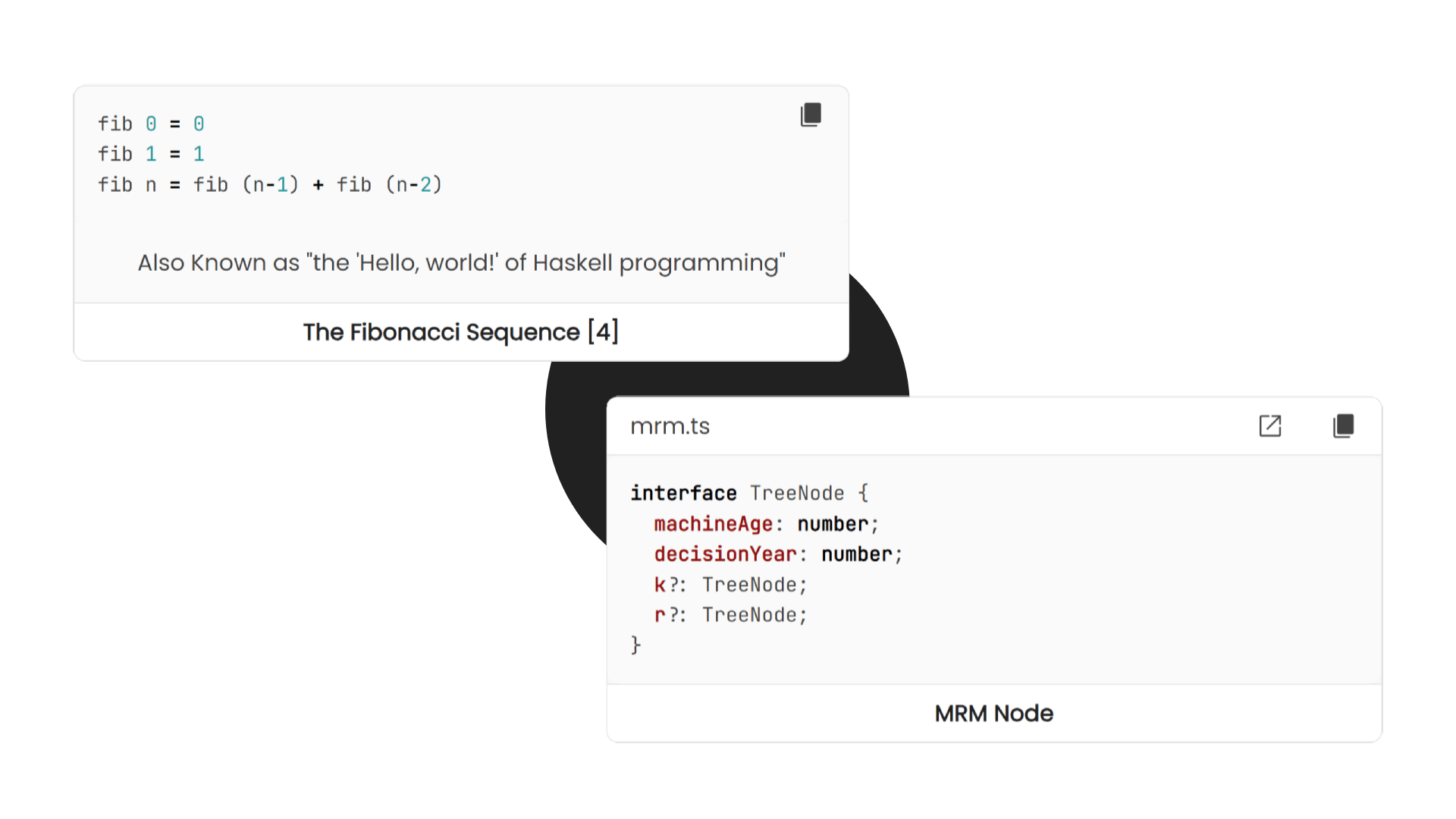Screen dimensions: 1456x819
Task: Select the MRM Node caption
Action: click(x=993, y=714)
